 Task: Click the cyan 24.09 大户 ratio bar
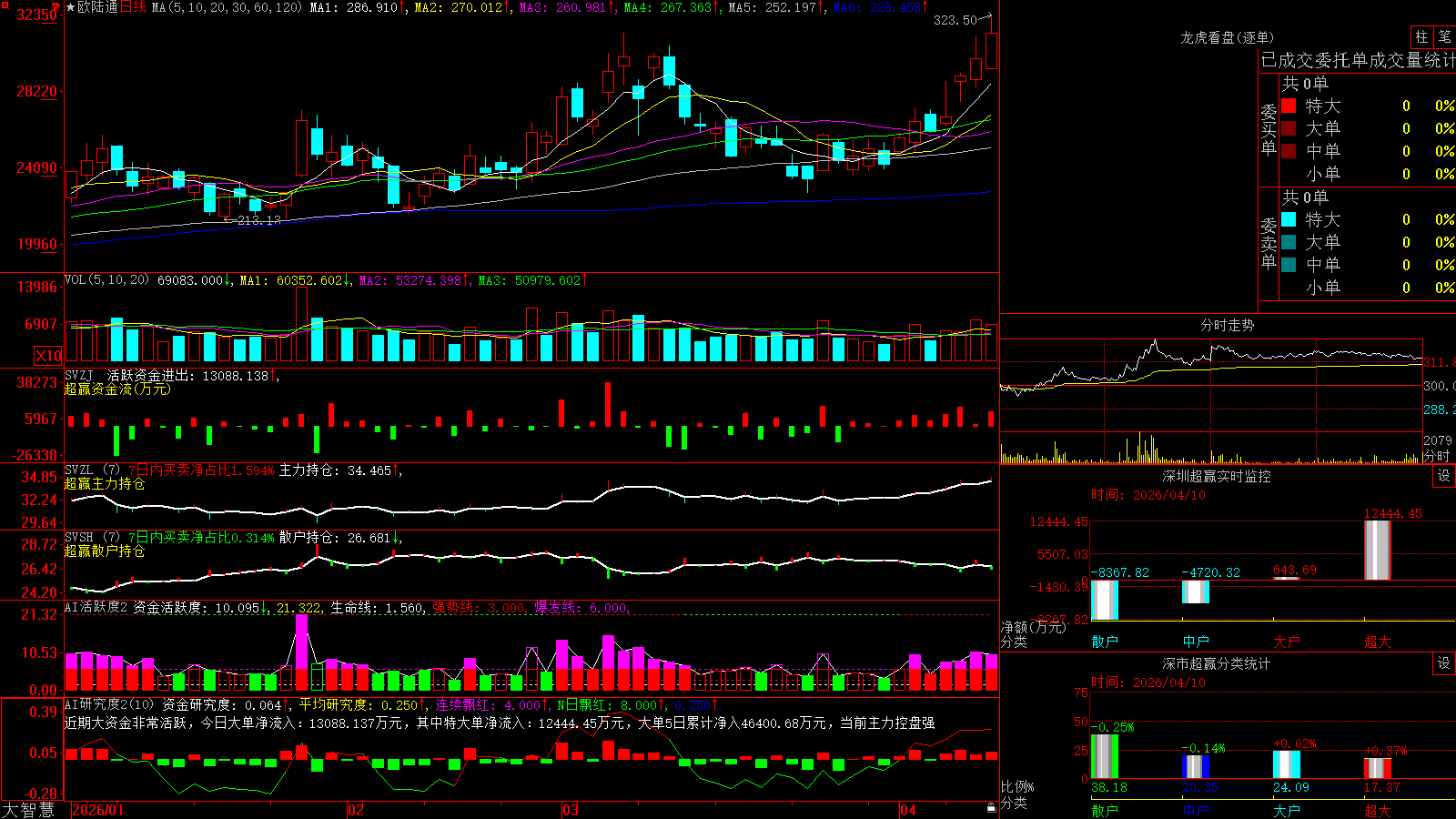pos(1287,765)
